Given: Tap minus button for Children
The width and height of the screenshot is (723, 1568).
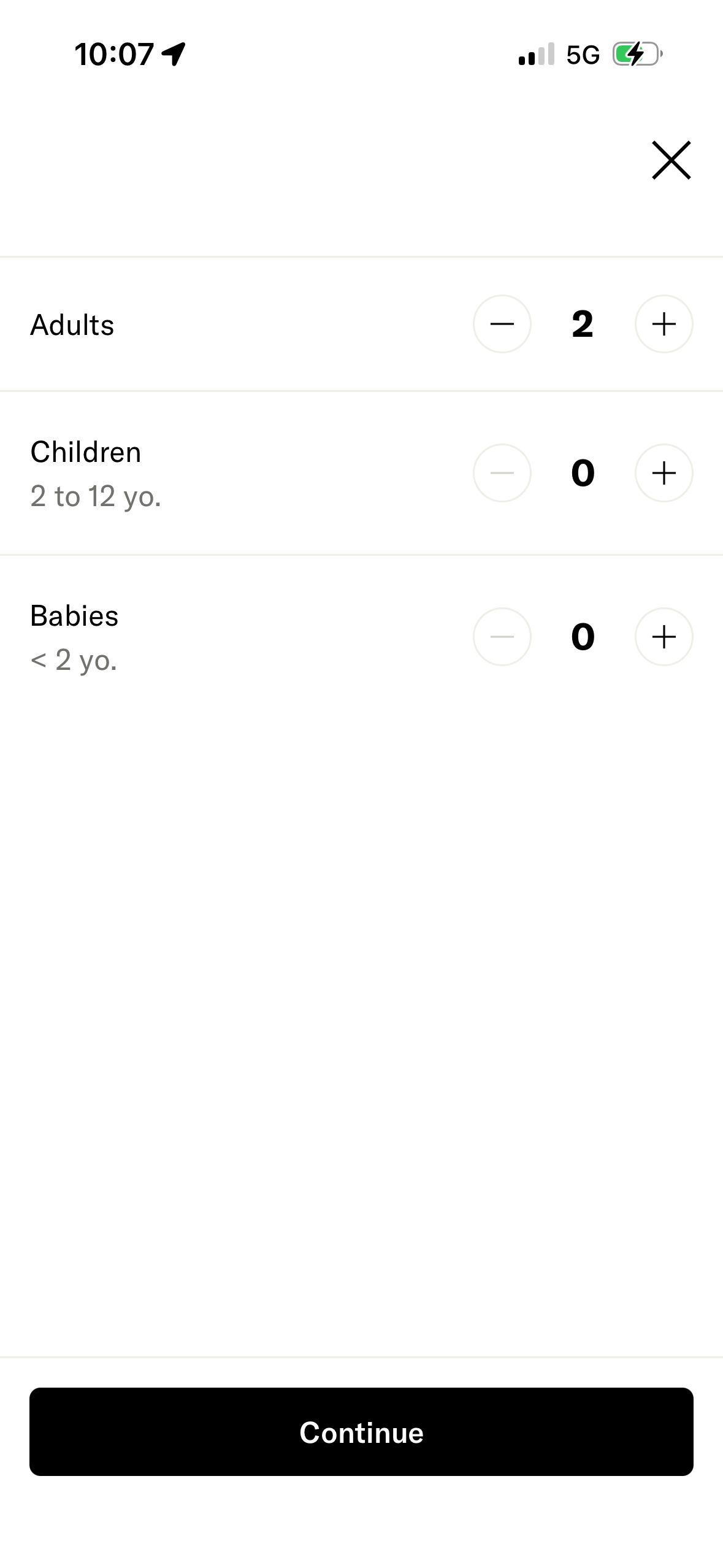Looking at the screenshot, I should 502,473.
